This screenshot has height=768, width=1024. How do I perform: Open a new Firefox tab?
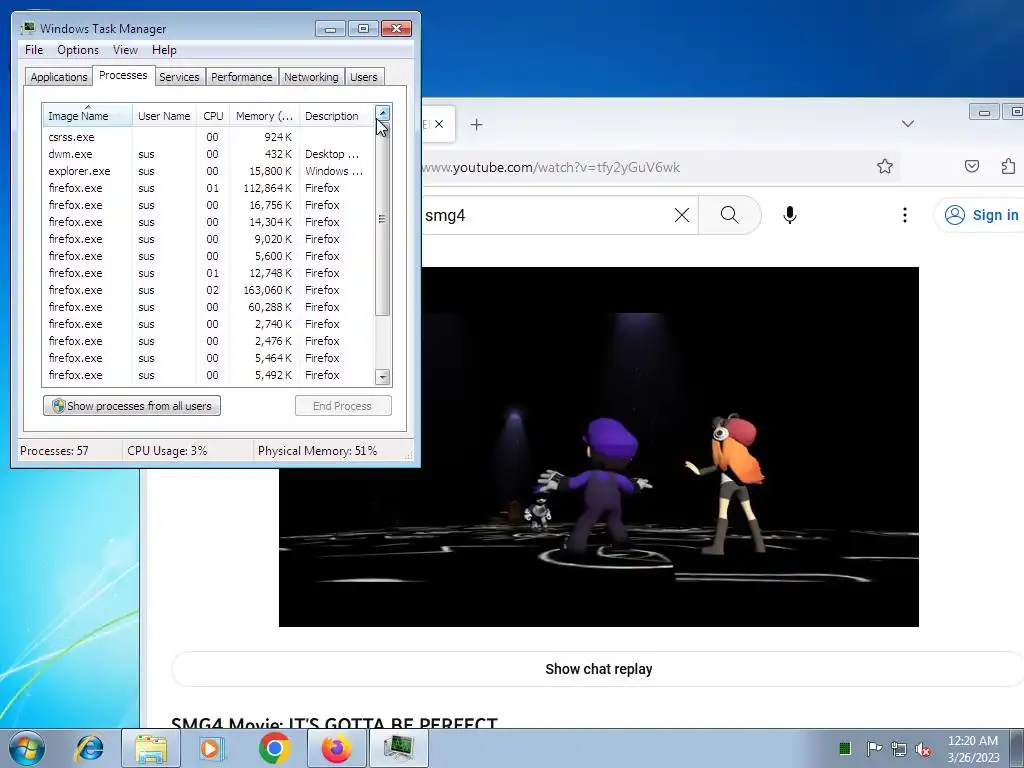tap(477, 124)
